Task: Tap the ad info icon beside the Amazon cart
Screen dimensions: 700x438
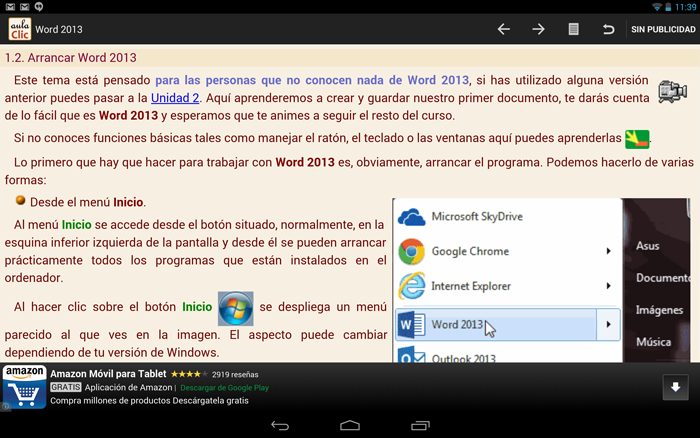Action: (5, 407)
